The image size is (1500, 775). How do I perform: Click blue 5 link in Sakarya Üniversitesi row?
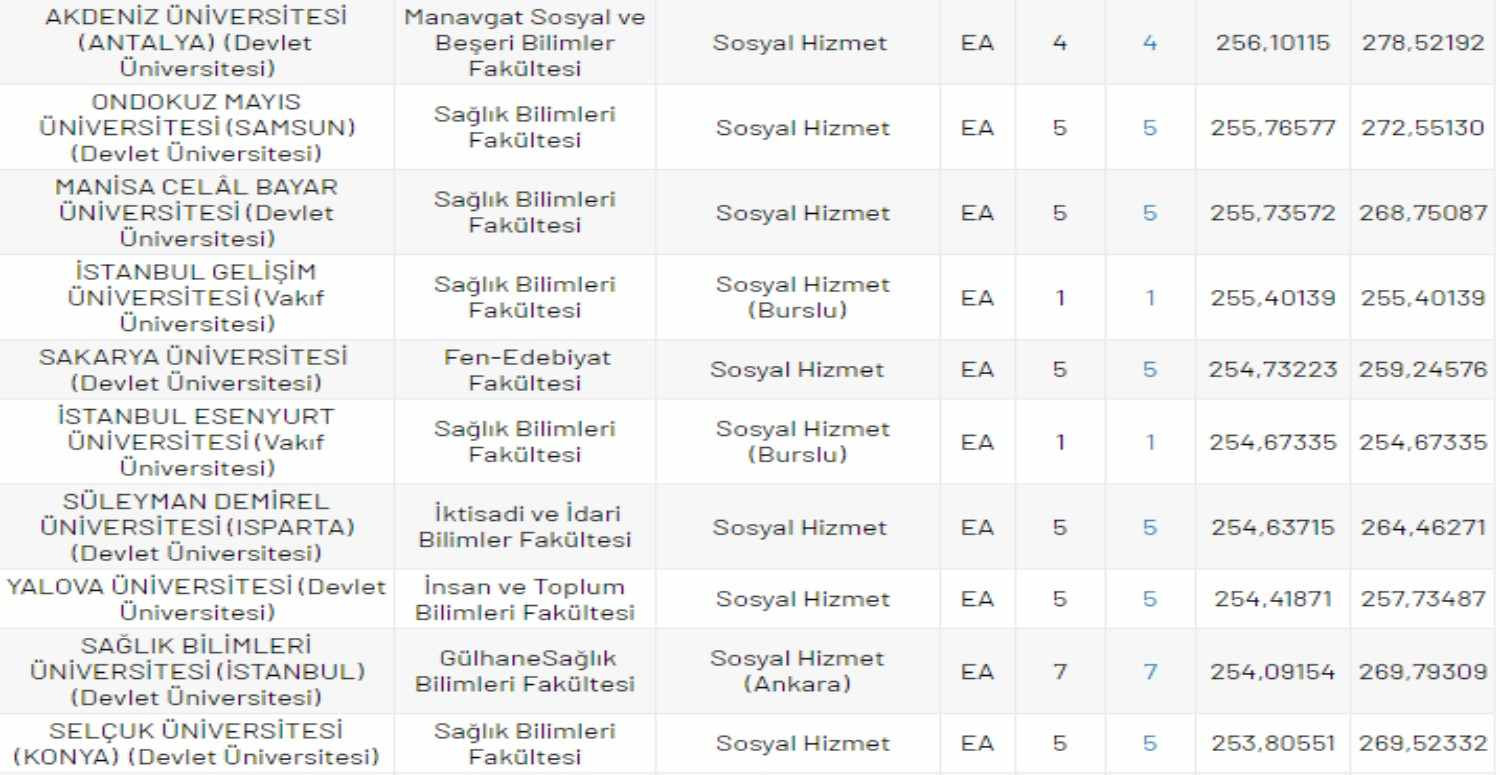(x=1149, y=370)
